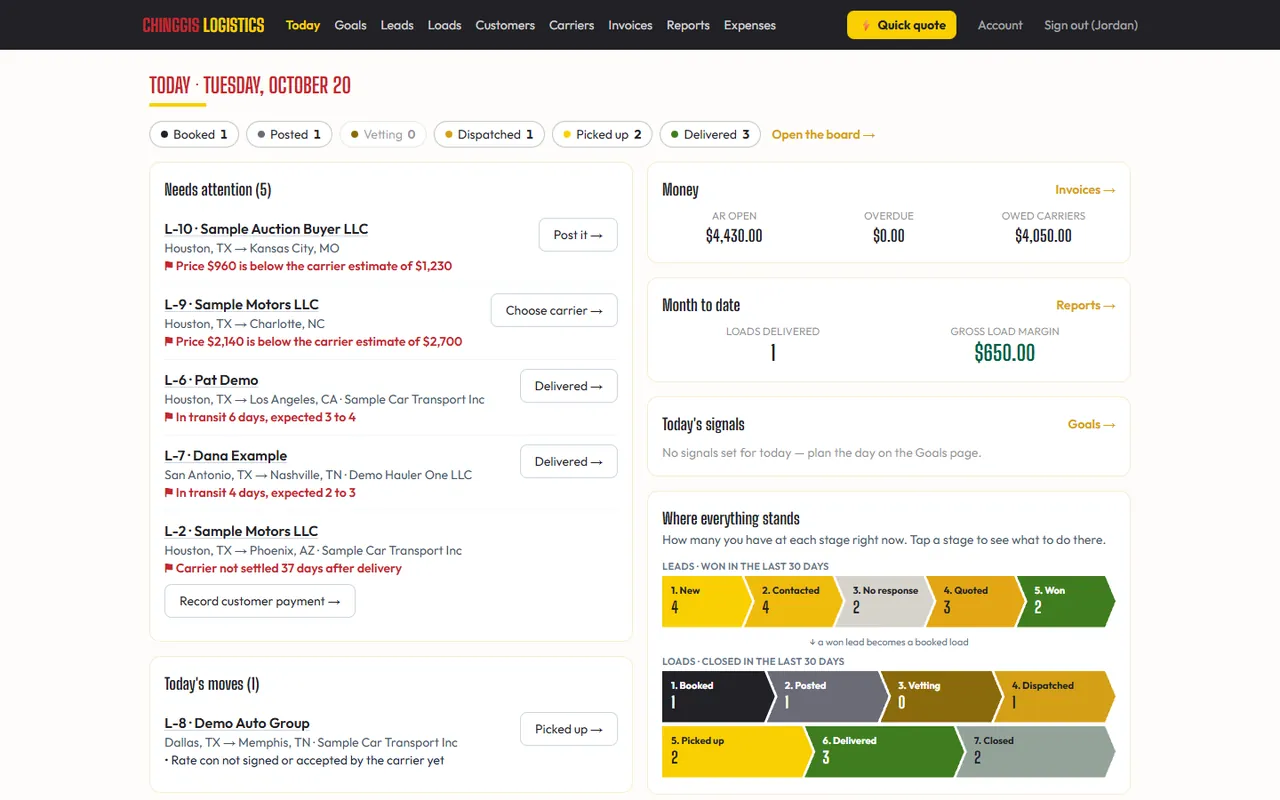Sign out of Jordan's account

(1091, 25)
